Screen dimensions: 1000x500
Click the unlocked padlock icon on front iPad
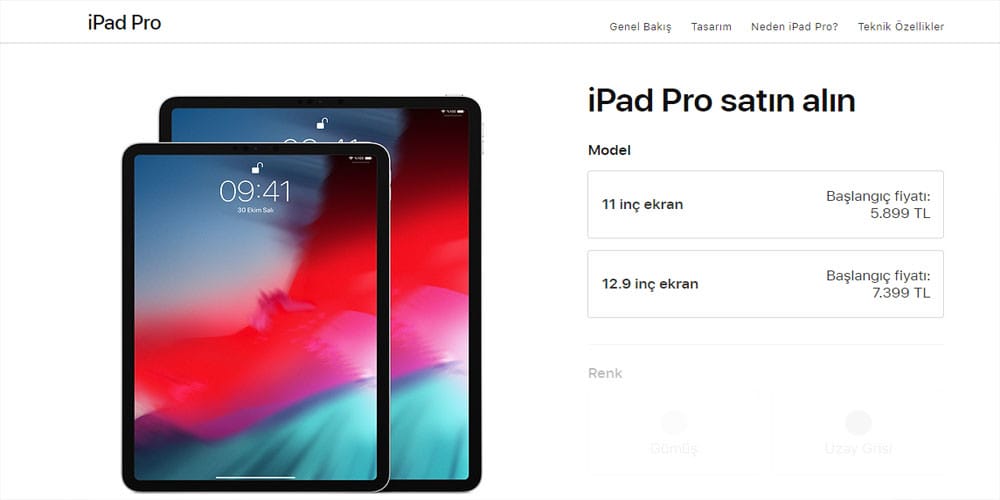[257, 168]
